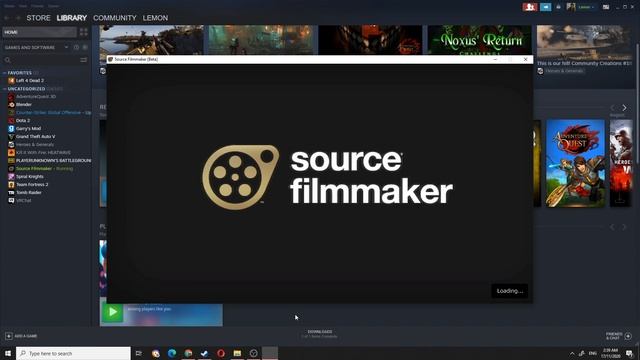Open the COMMUNITY tab

click(115, 18)
